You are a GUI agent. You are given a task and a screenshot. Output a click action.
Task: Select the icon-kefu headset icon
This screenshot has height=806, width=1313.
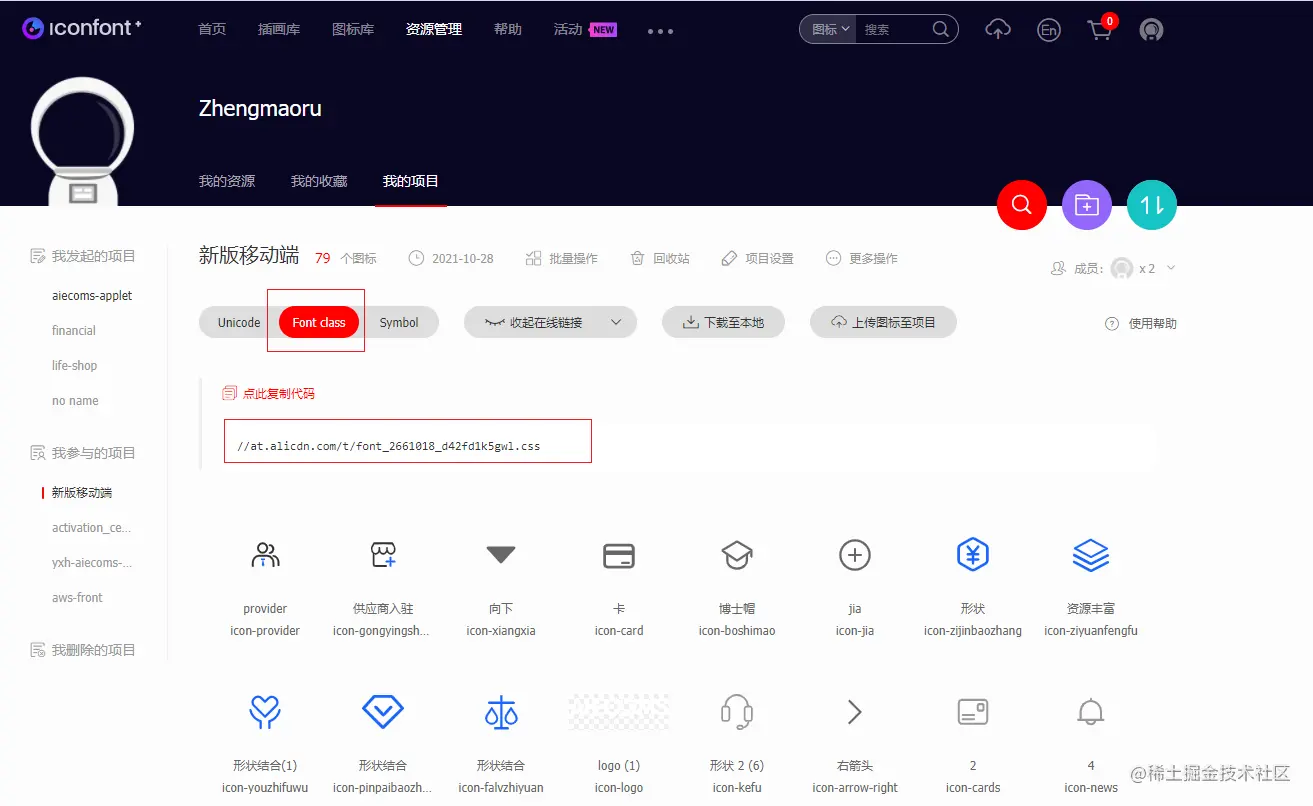pyautogui.click(x=737, y=712)
